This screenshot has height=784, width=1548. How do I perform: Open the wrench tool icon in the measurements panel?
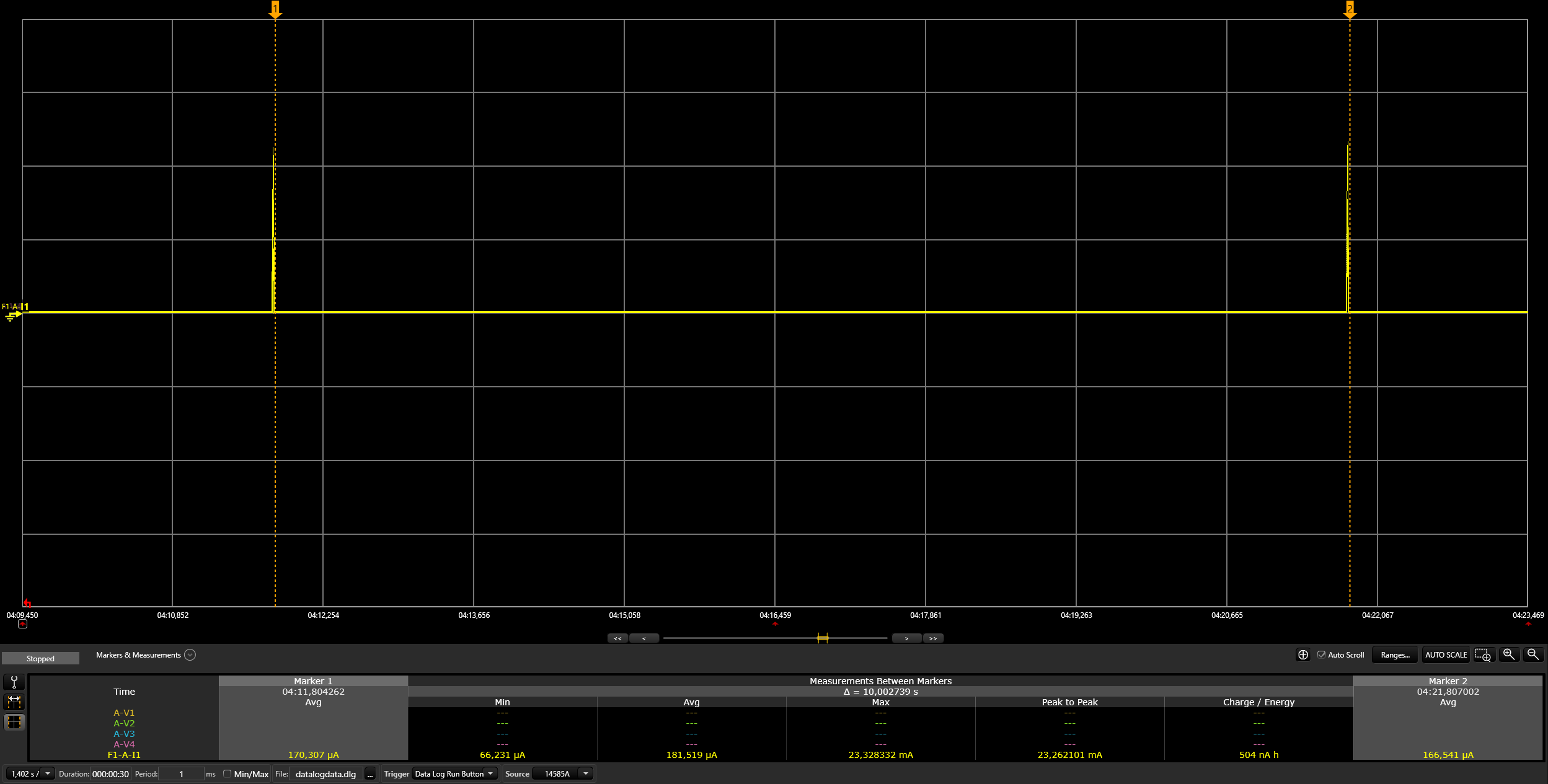[x=14, y=682]
